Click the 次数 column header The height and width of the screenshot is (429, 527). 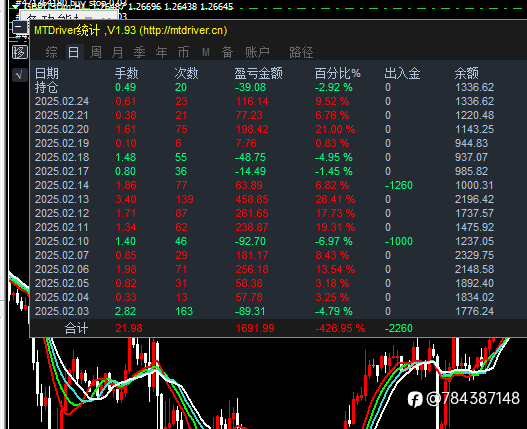pos(187,73)
